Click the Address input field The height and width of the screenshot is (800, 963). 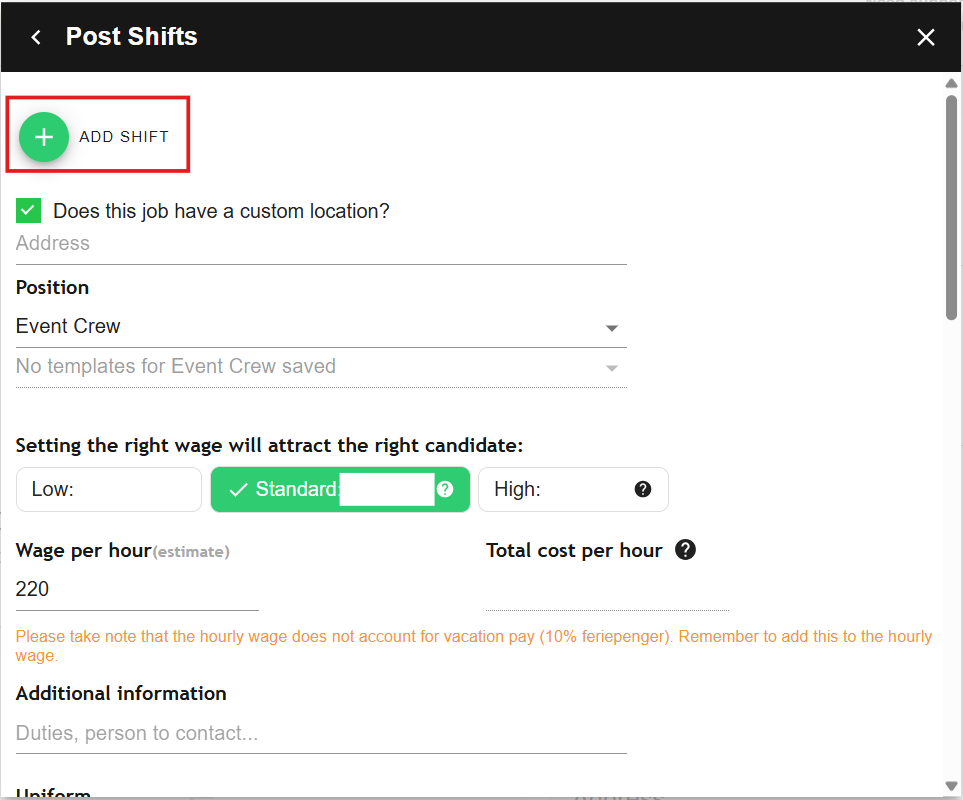tap(320, 244)
